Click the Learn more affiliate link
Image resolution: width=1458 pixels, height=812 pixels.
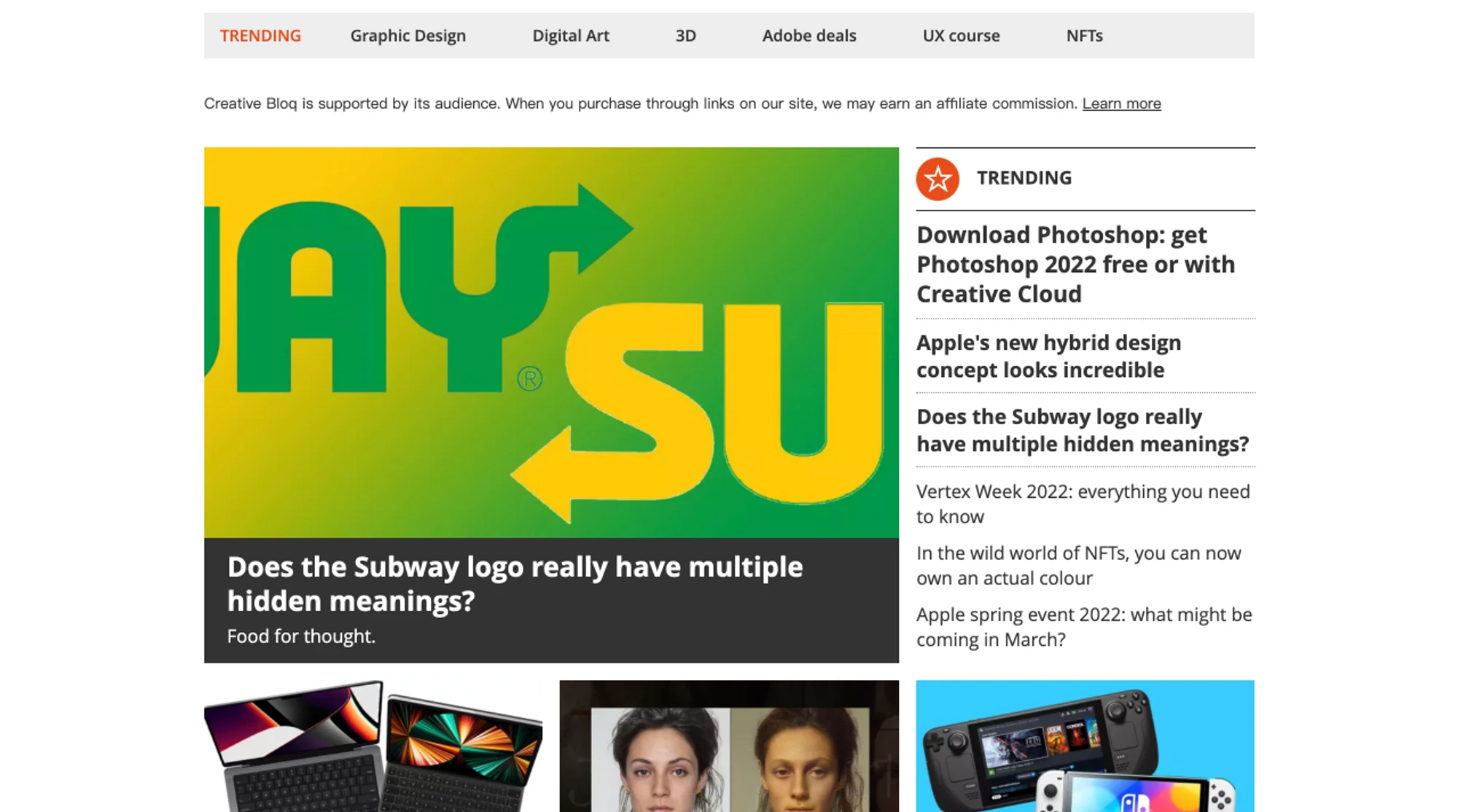(1121, 104)
